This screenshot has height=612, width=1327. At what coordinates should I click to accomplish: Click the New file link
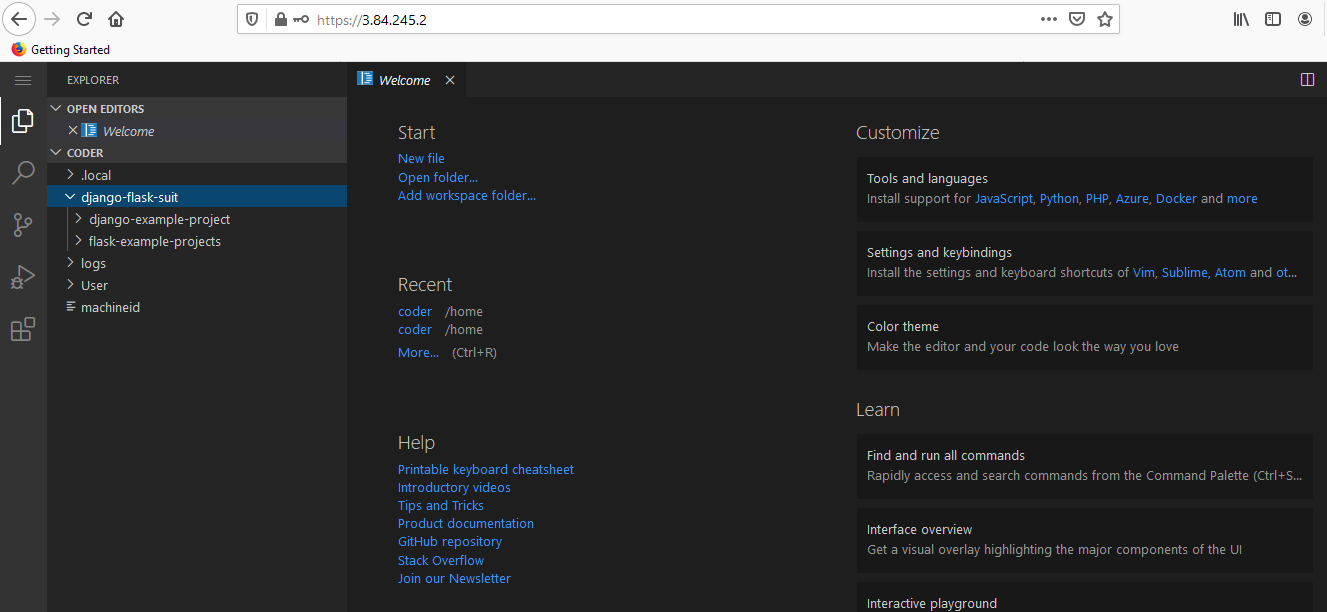[421, 158]
